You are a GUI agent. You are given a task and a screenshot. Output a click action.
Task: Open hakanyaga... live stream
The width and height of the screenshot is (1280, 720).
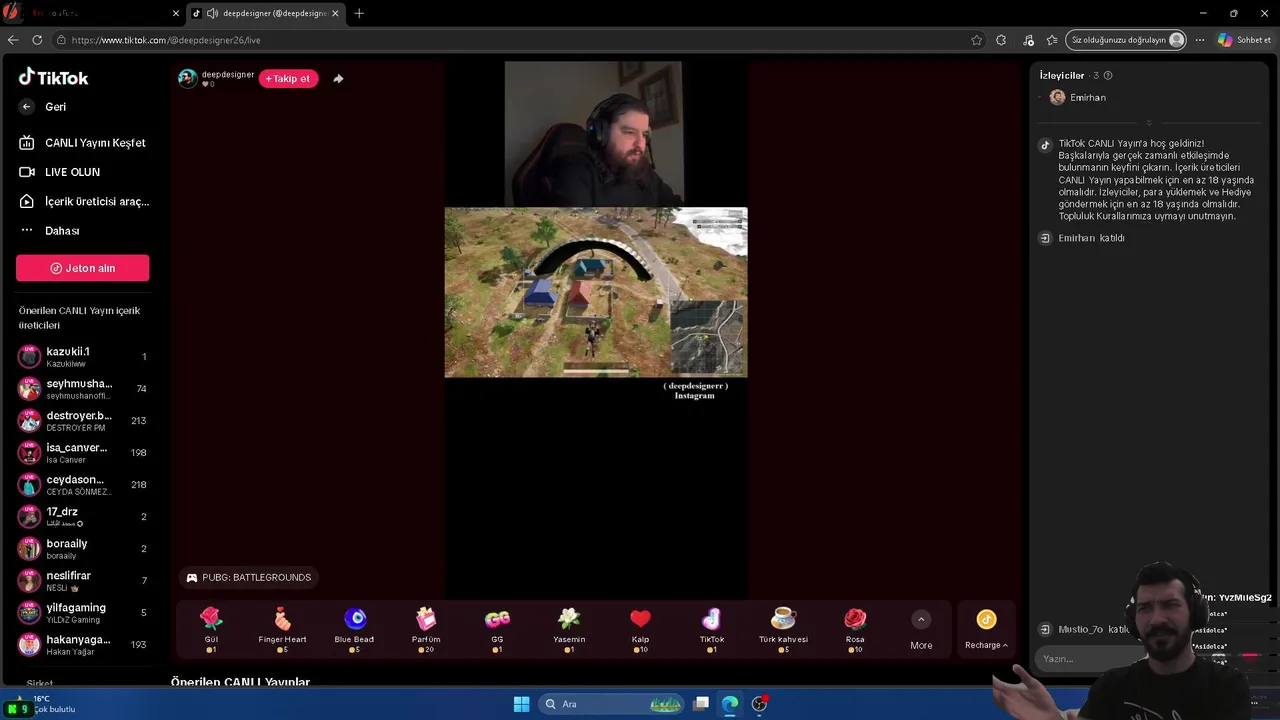point(83,645)
